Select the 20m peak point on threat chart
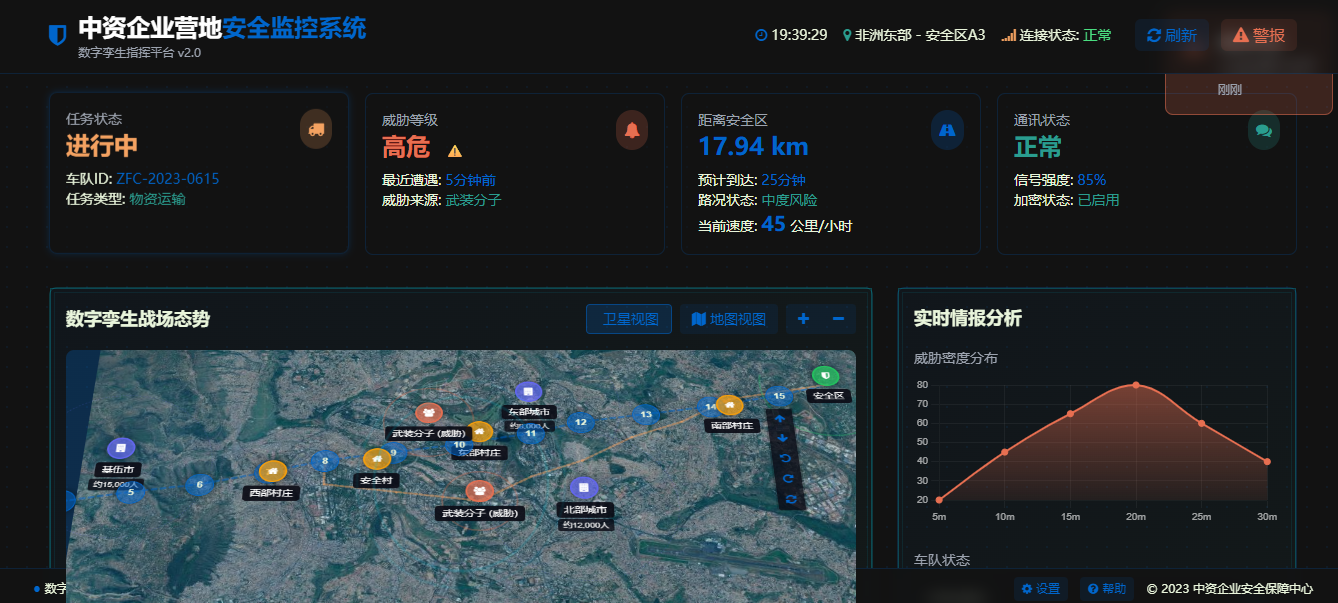The height and width of the screenshot is (603, 1338). pos(1136,385)
